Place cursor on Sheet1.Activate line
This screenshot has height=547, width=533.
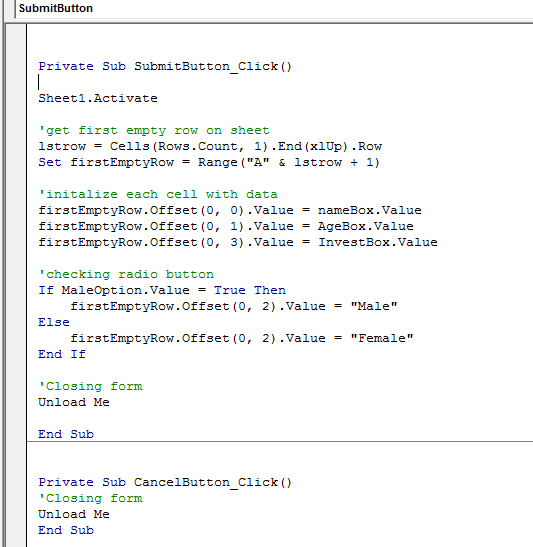click(x=98, y=98)
